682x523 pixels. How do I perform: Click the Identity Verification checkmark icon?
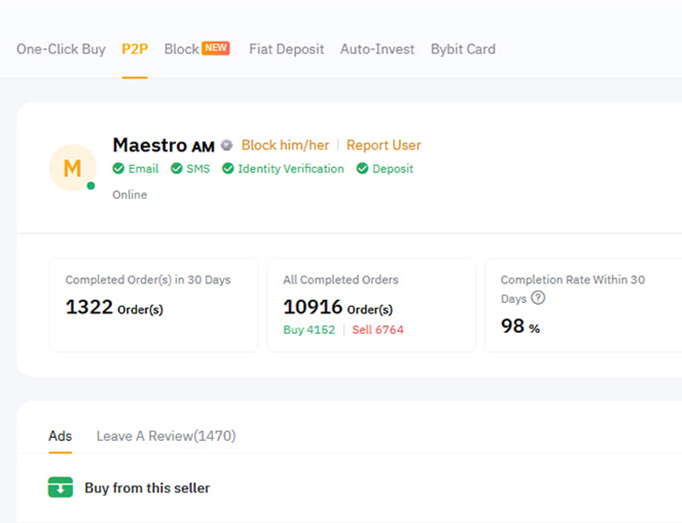228,168
